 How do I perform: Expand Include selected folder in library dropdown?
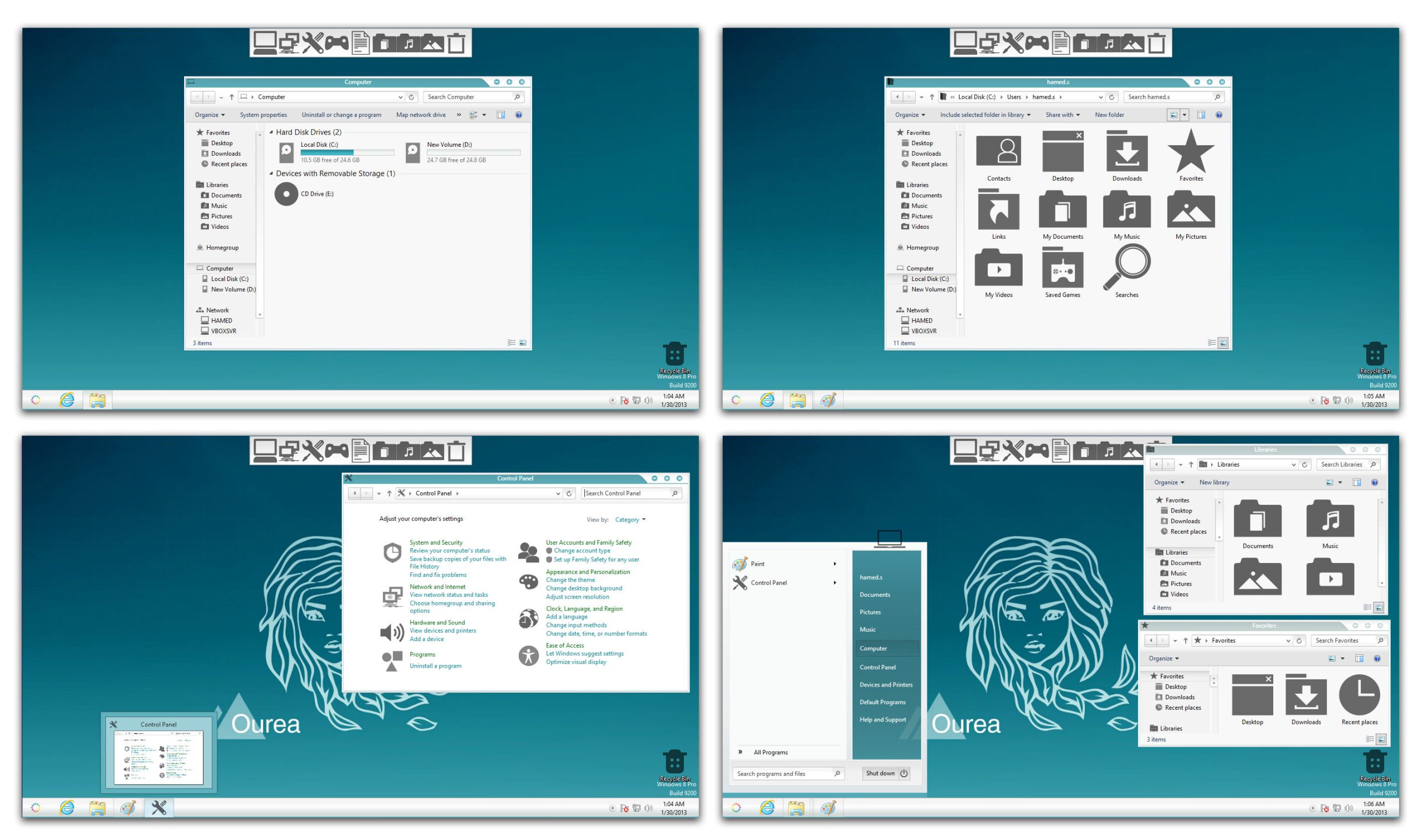click(984, 115)
